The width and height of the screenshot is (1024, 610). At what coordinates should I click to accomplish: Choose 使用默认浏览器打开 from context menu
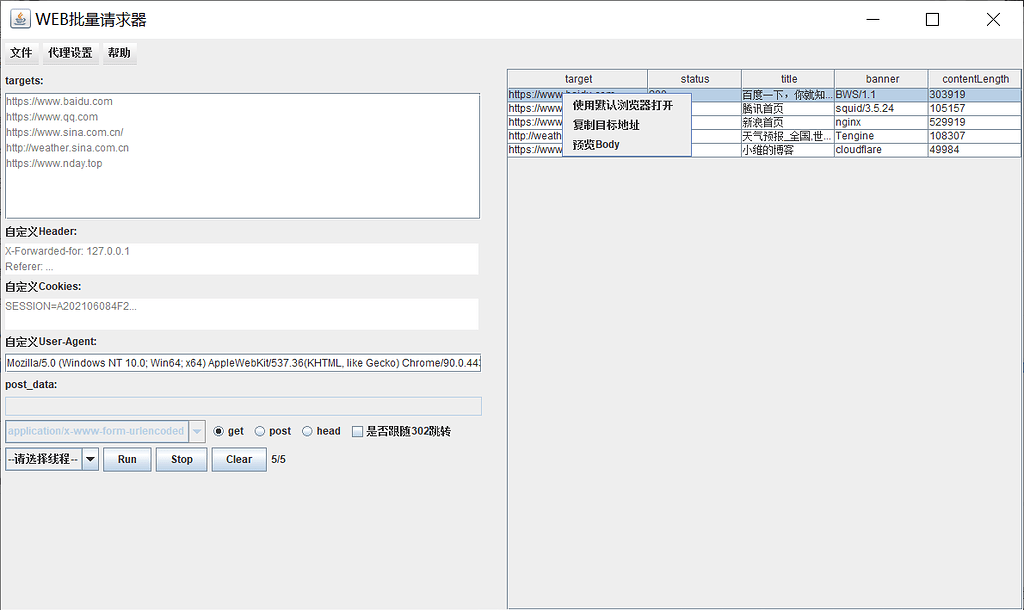coord(622,105)
